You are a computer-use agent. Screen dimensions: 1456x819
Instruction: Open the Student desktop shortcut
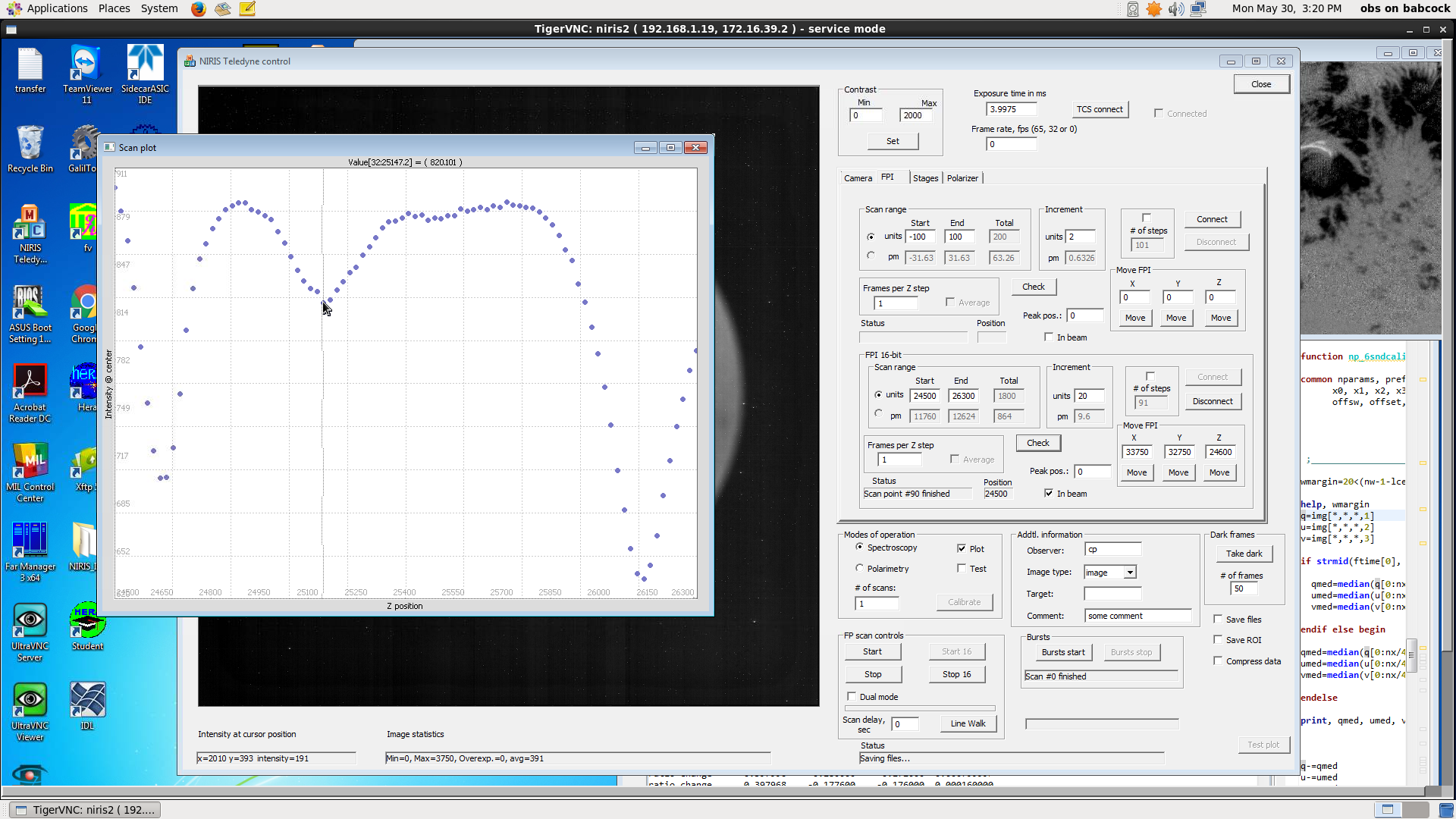click(87, 626)
